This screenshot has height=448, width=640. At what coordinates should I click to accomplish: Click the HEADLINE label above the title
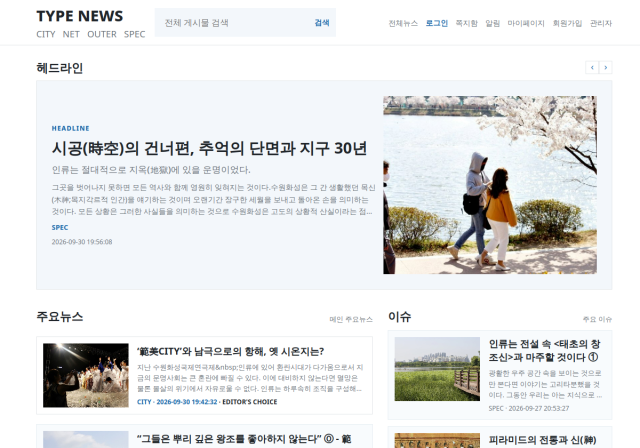(x=71, y=128)
